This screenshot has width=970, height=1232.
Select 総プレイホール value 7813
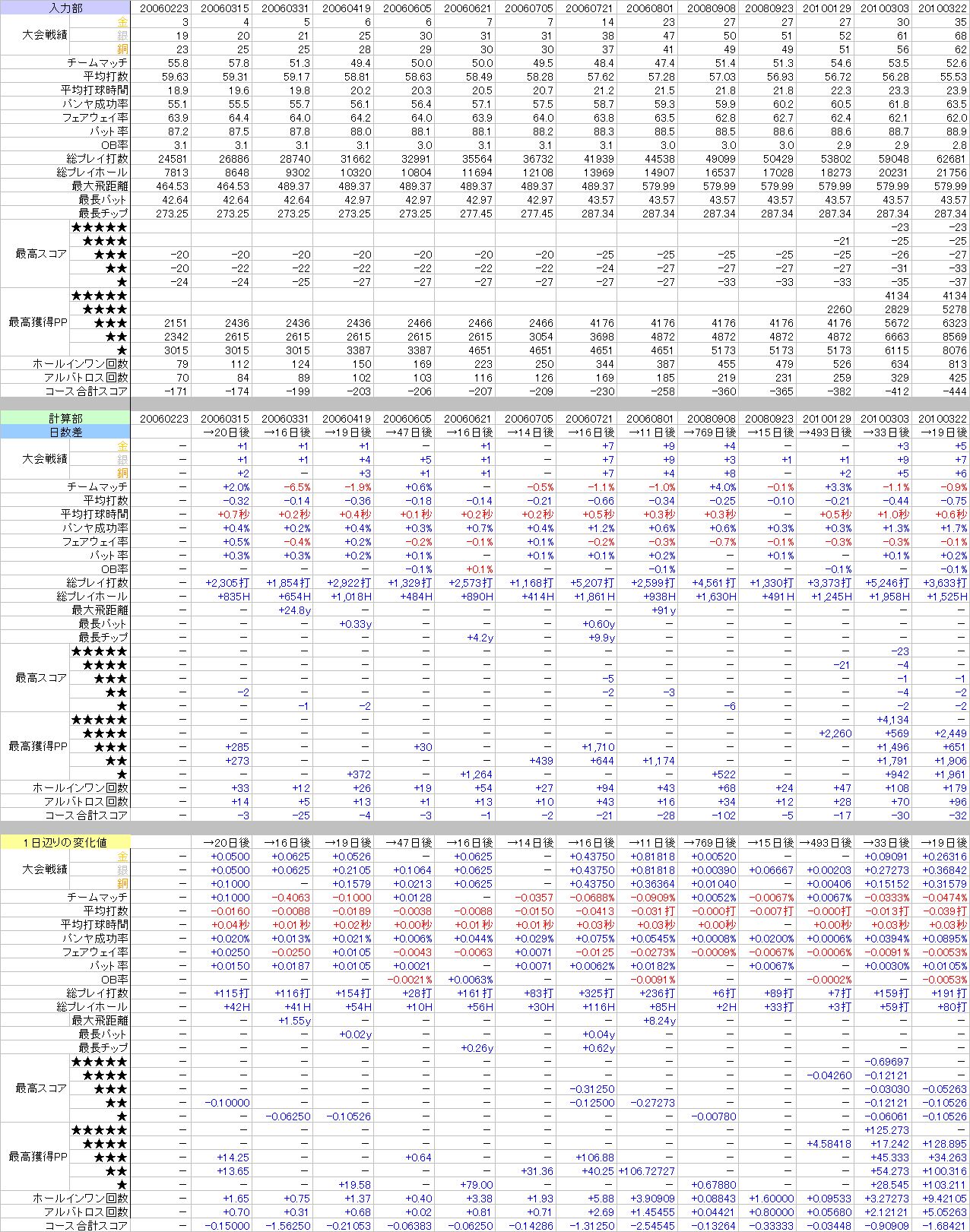175,173
